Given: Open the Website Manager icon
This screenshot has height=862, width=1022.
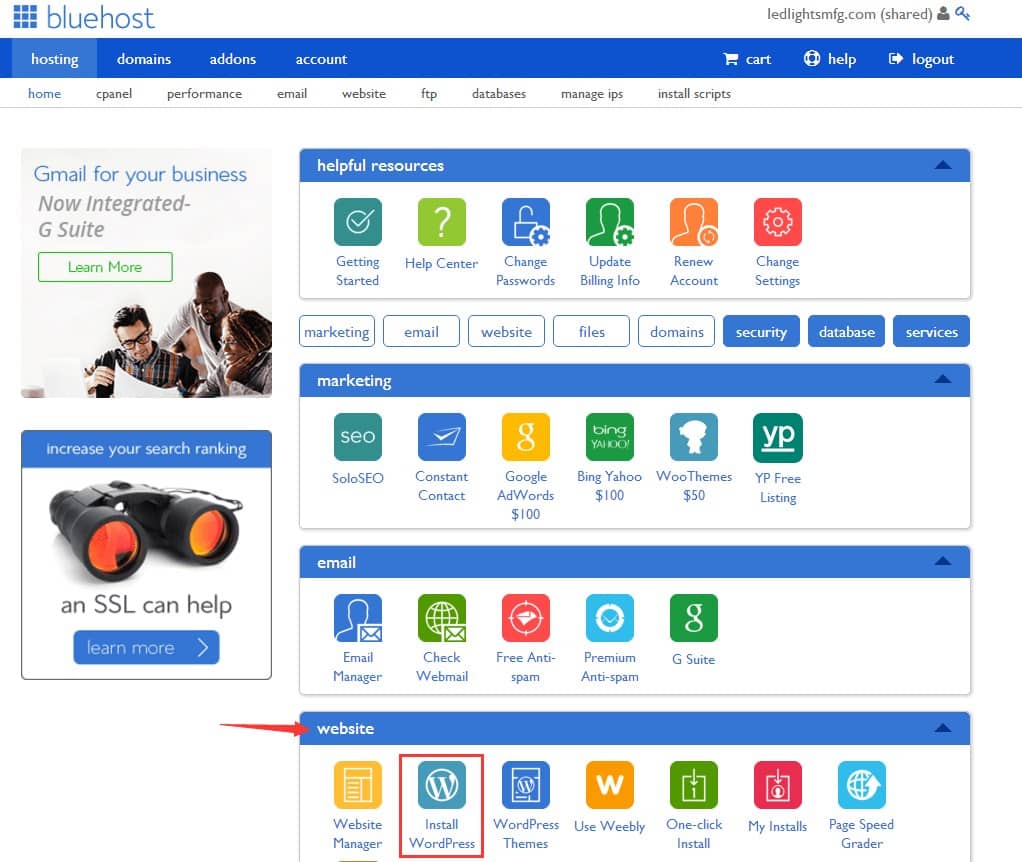Looking at the screenshot, I should click(x=357, y=786).
